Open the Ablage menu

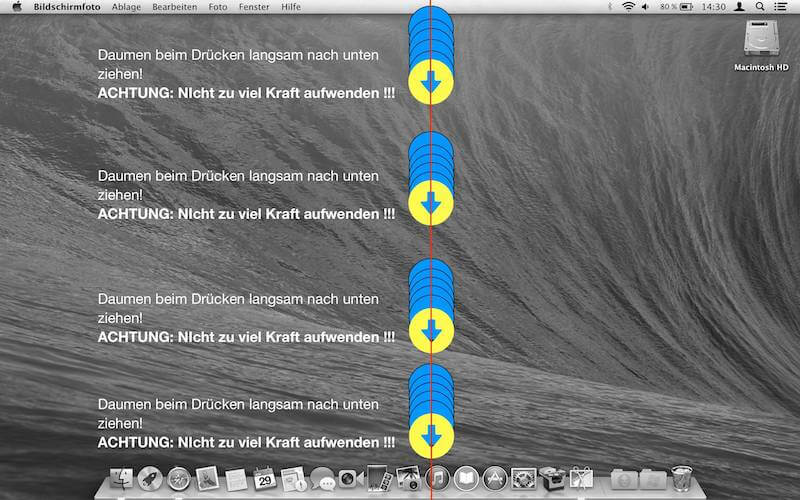pyautogui.click(x=126, y=7)
